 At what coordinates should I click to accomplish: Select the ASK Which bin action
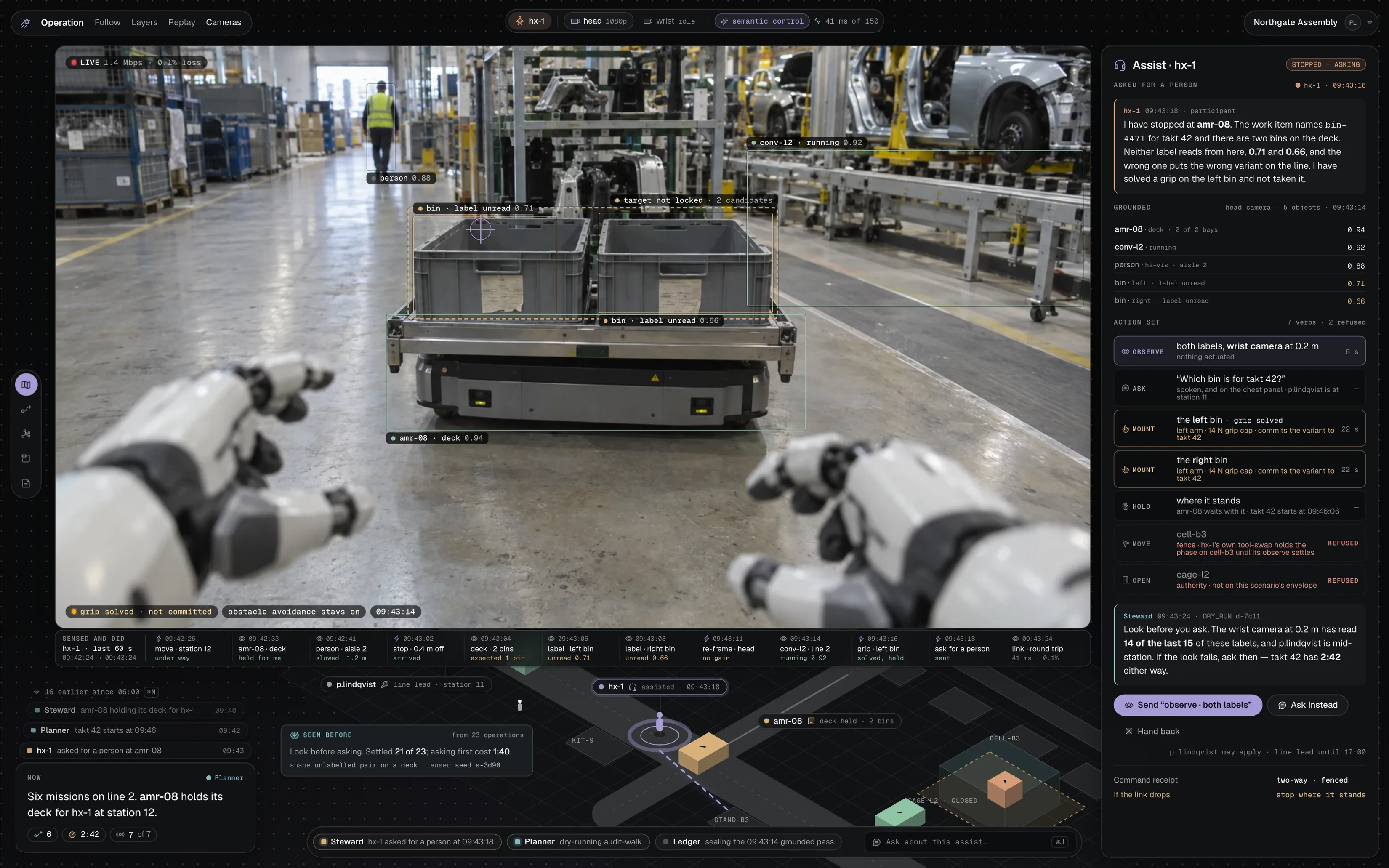(1239, 388)
